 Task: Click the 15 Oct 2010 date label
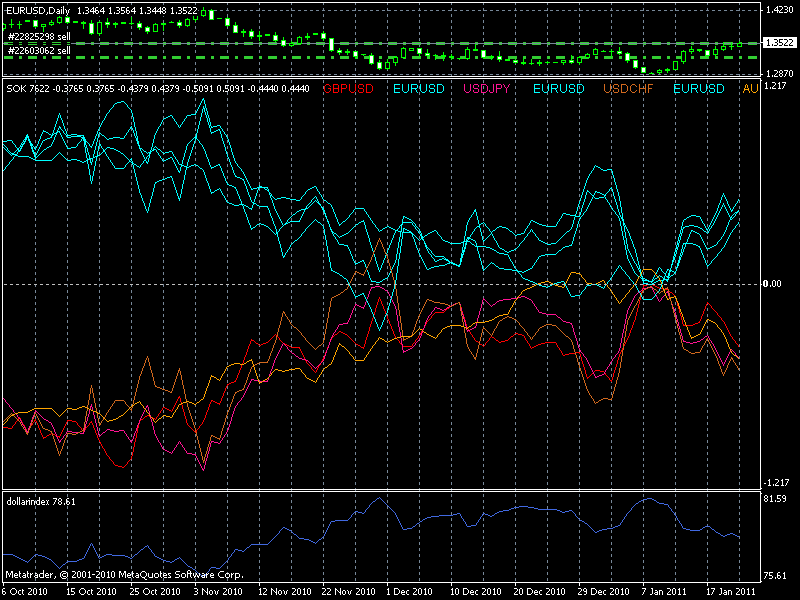[x=91, y=592]
